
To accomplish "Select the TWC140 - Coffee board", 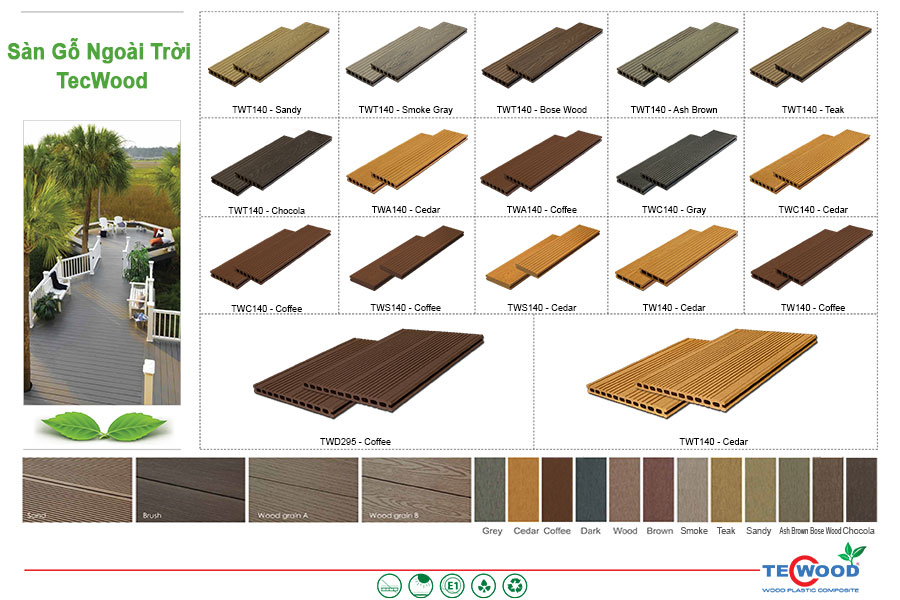I will [x=270, y=256].
